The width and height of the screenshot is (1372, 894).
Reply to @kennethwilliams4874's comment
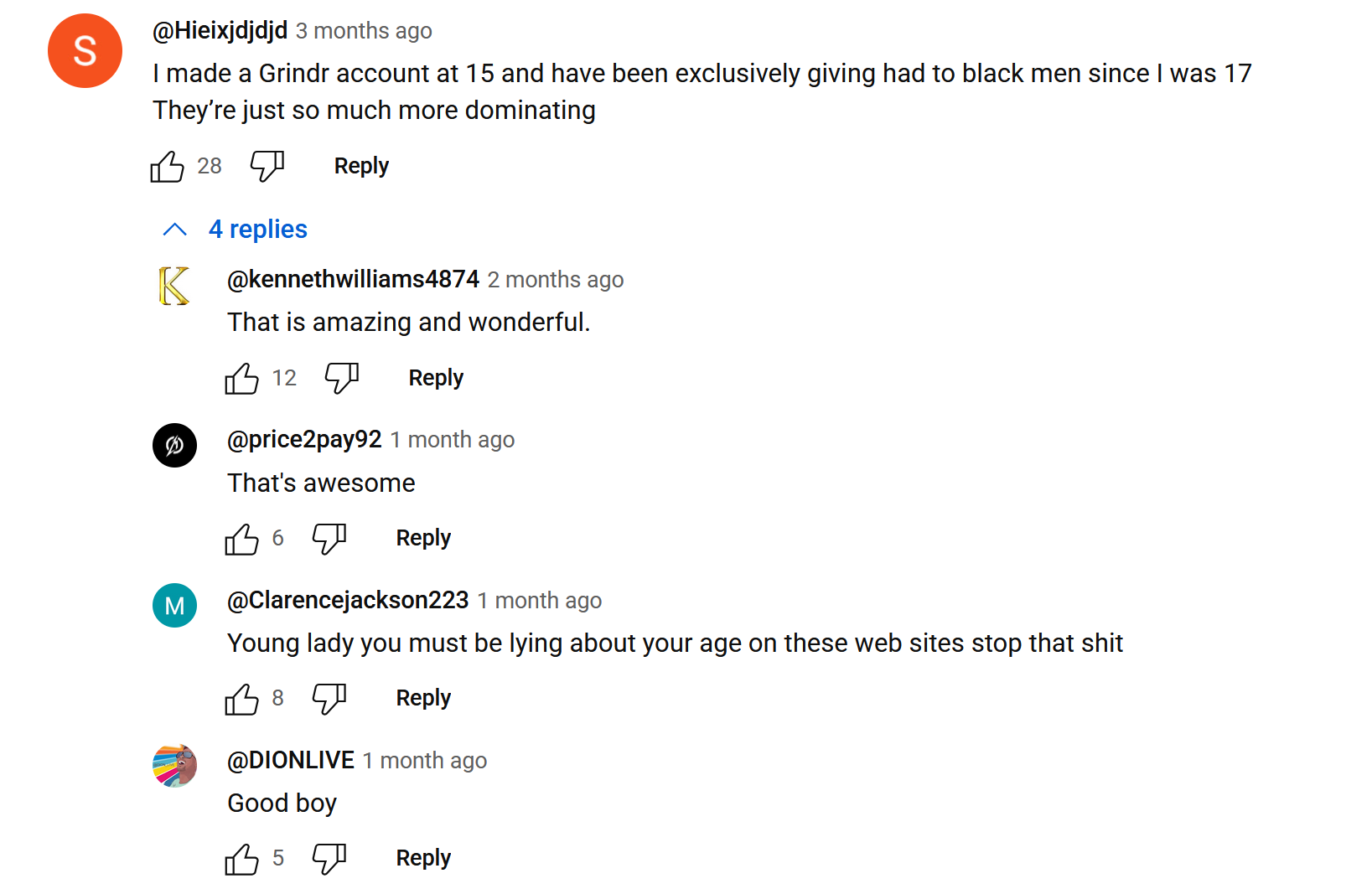(436, 378)
